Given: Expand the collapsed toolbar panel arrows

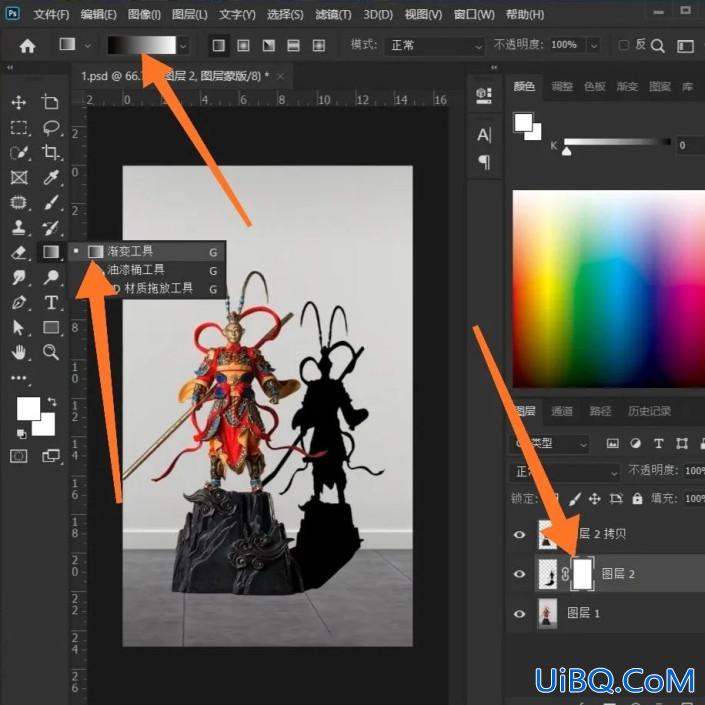Looking at the screenshot, I should [10, 68].
